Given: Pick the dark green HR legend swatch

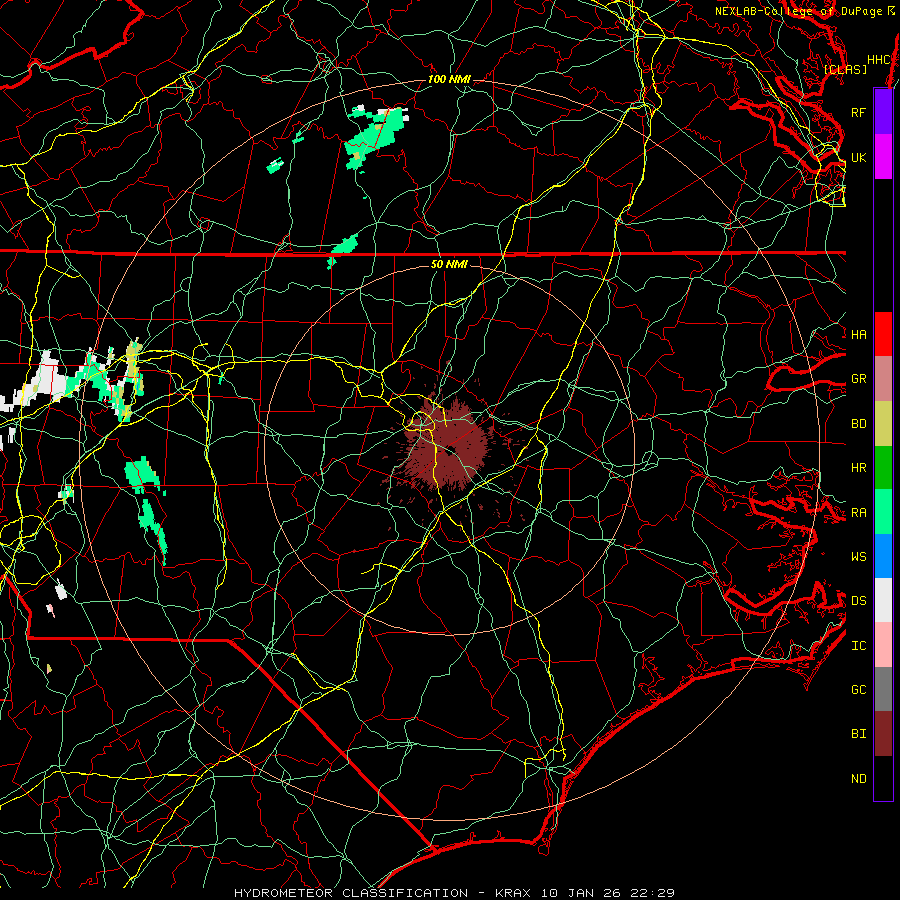Looking at the screenshot, I should tap(883, 468).
